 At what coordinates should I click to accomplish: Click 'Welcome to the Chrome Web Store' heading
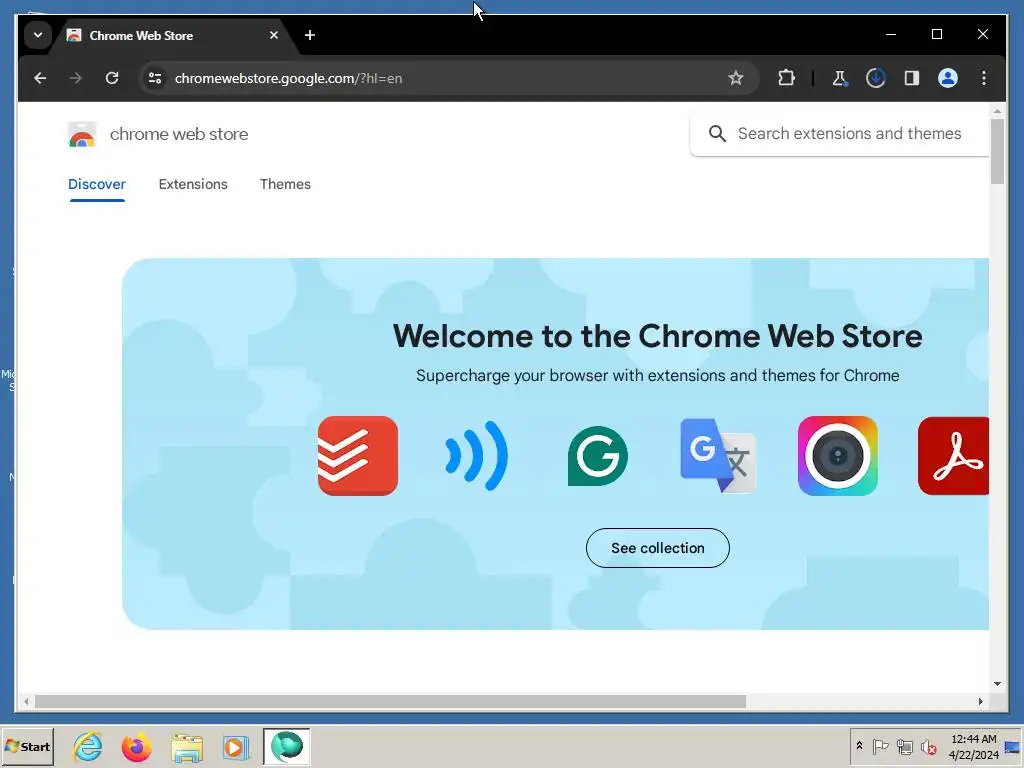pos(658,336)
